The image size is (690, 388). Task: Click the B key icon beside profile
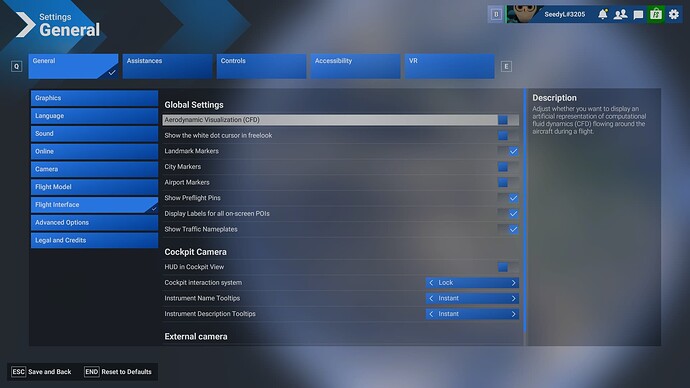point(496,14)
